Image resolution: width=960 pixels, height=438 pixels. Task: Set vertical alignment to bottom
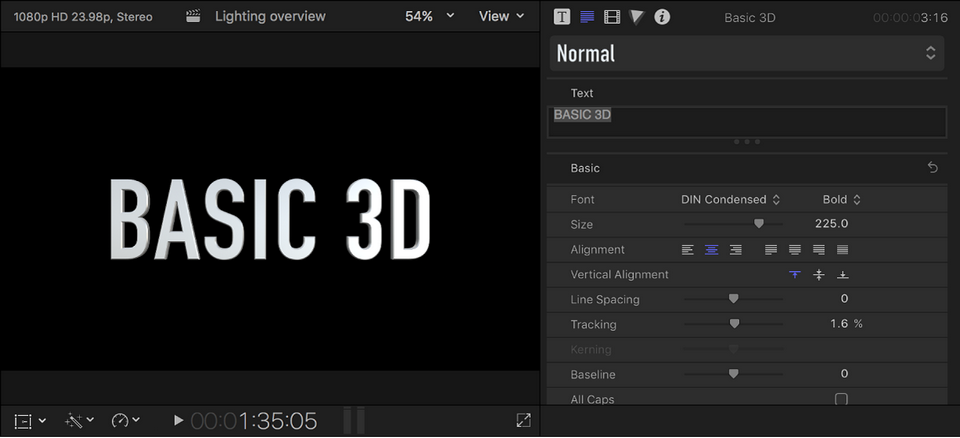pyautogui.click(x=842, y=274)
